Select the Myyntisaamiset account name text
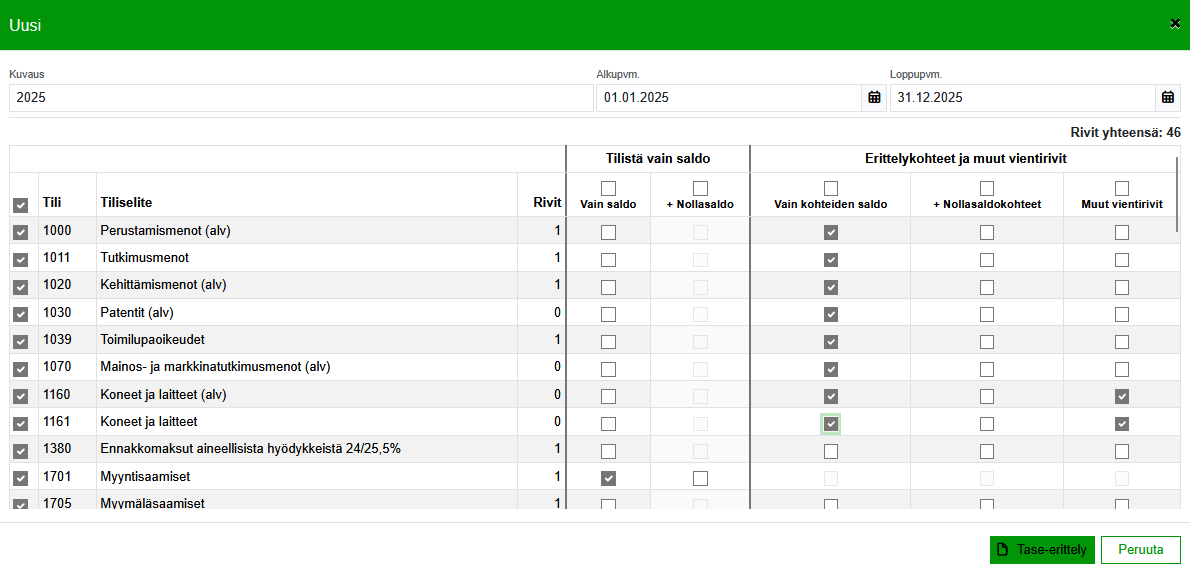This screenshot has width=1190, height=574. click(x=146, y=477)
